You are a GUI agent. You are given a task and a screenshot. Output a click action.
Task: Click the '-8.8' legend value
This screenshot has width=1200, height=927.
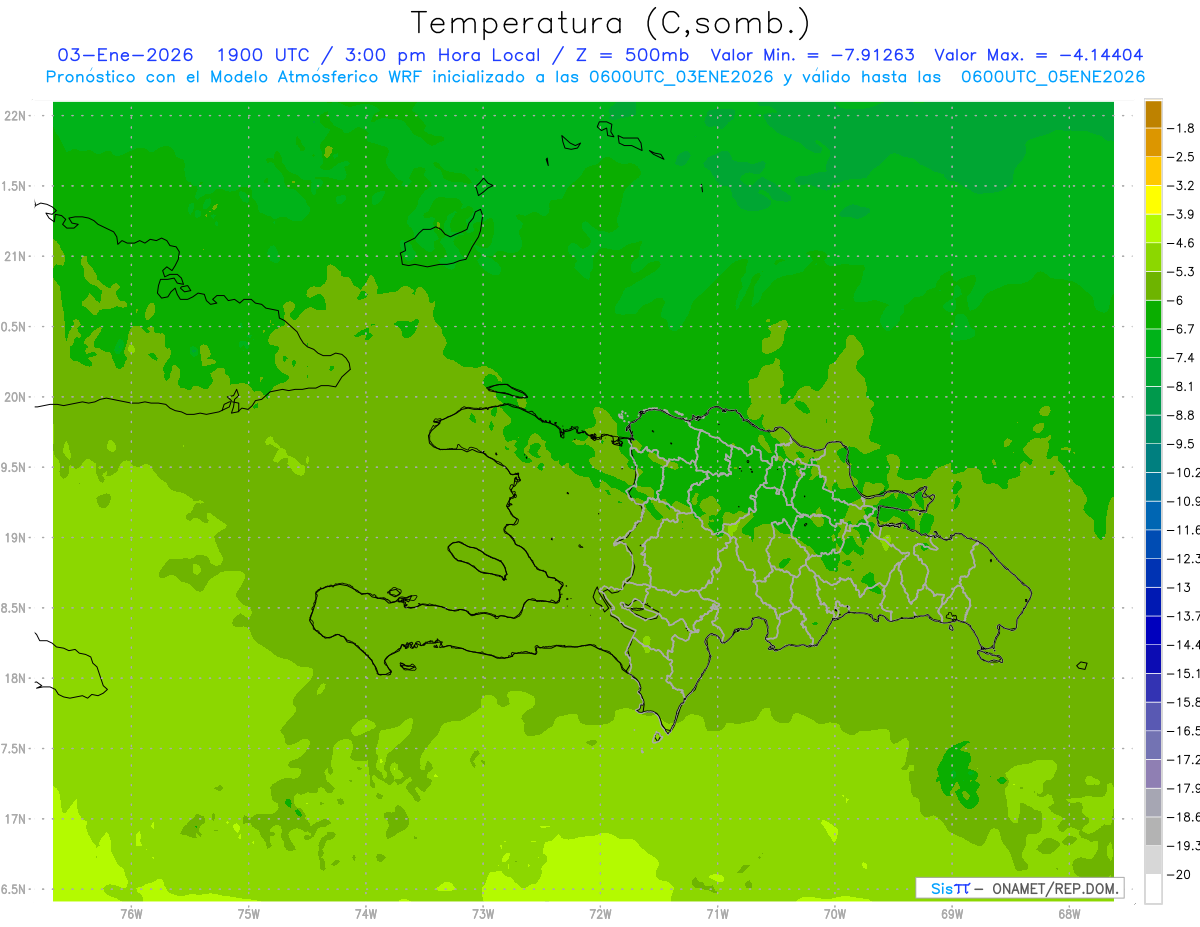1181,415
